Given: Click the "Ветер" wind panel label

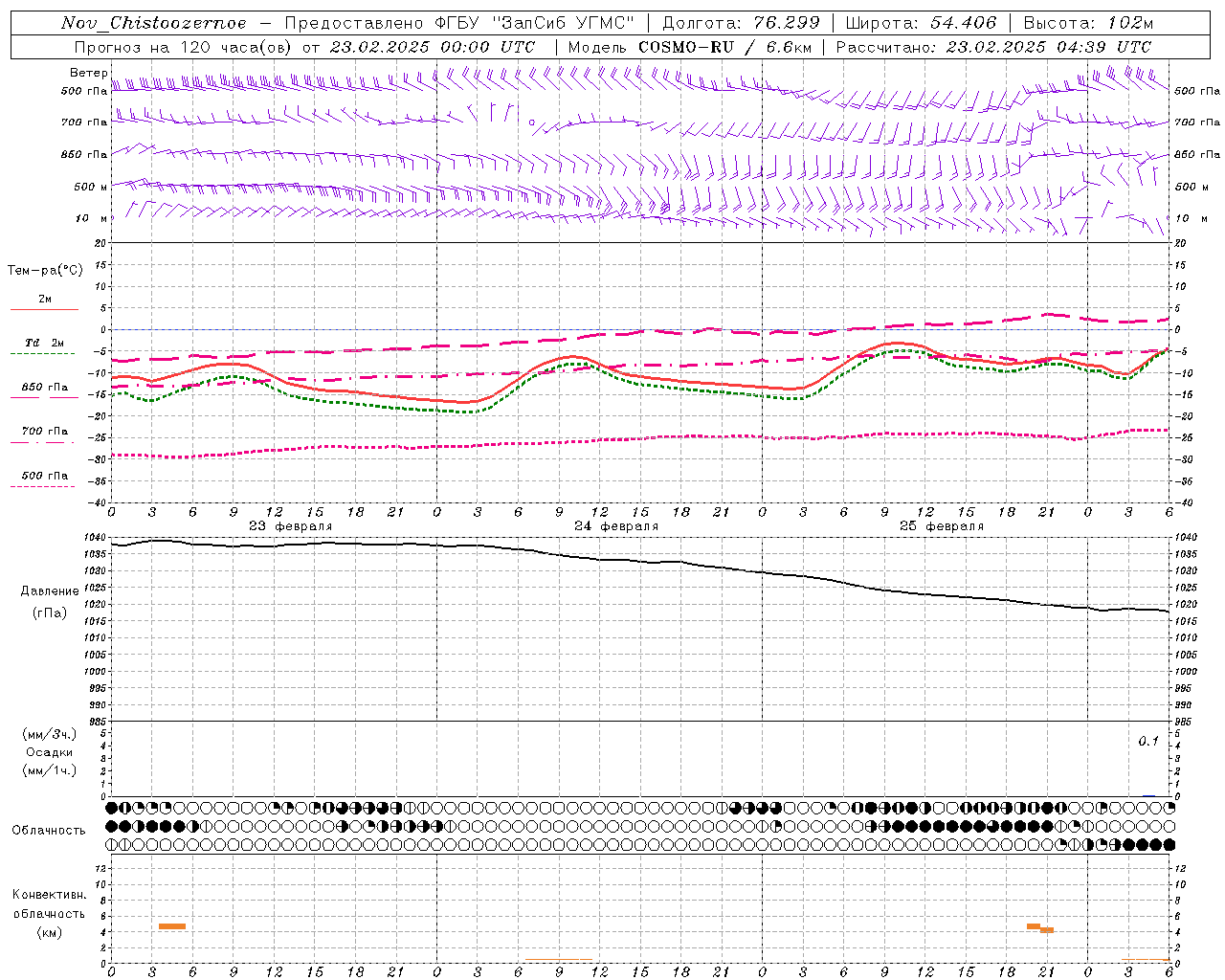Looking at the screenshot, I should tap(88, 73).
